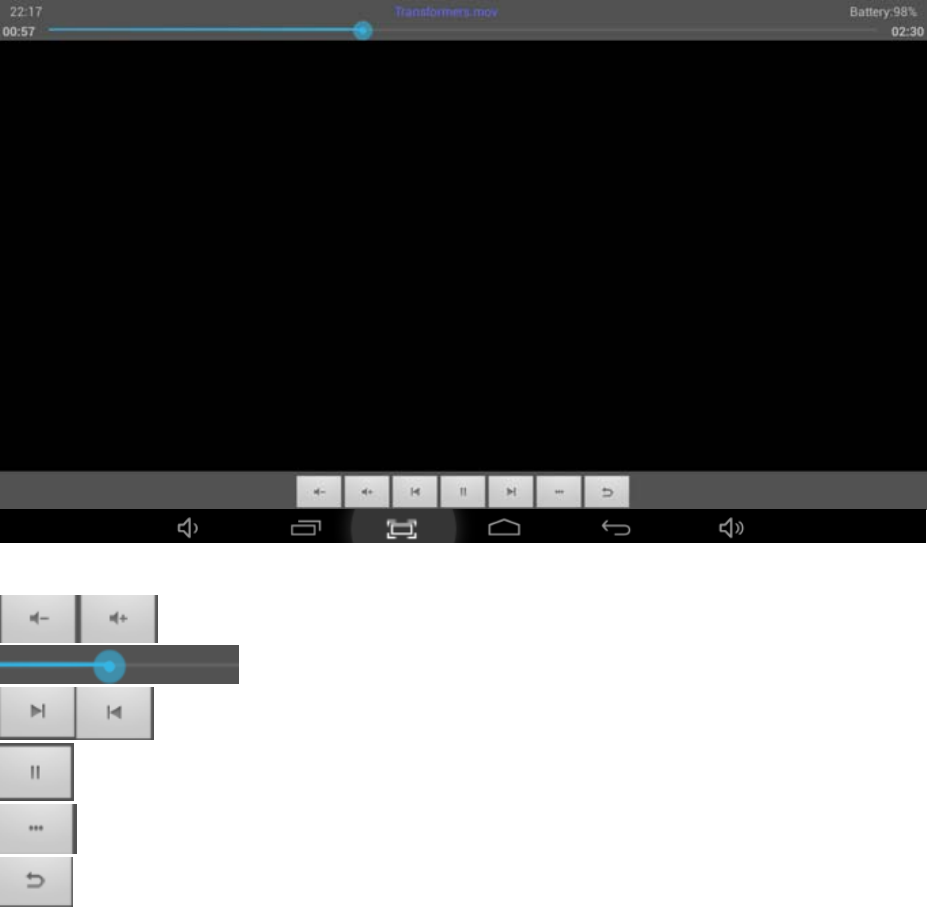
Task: Click the enlarged volume up button below player
Action: pyautogui.click(x=118, y=618)
